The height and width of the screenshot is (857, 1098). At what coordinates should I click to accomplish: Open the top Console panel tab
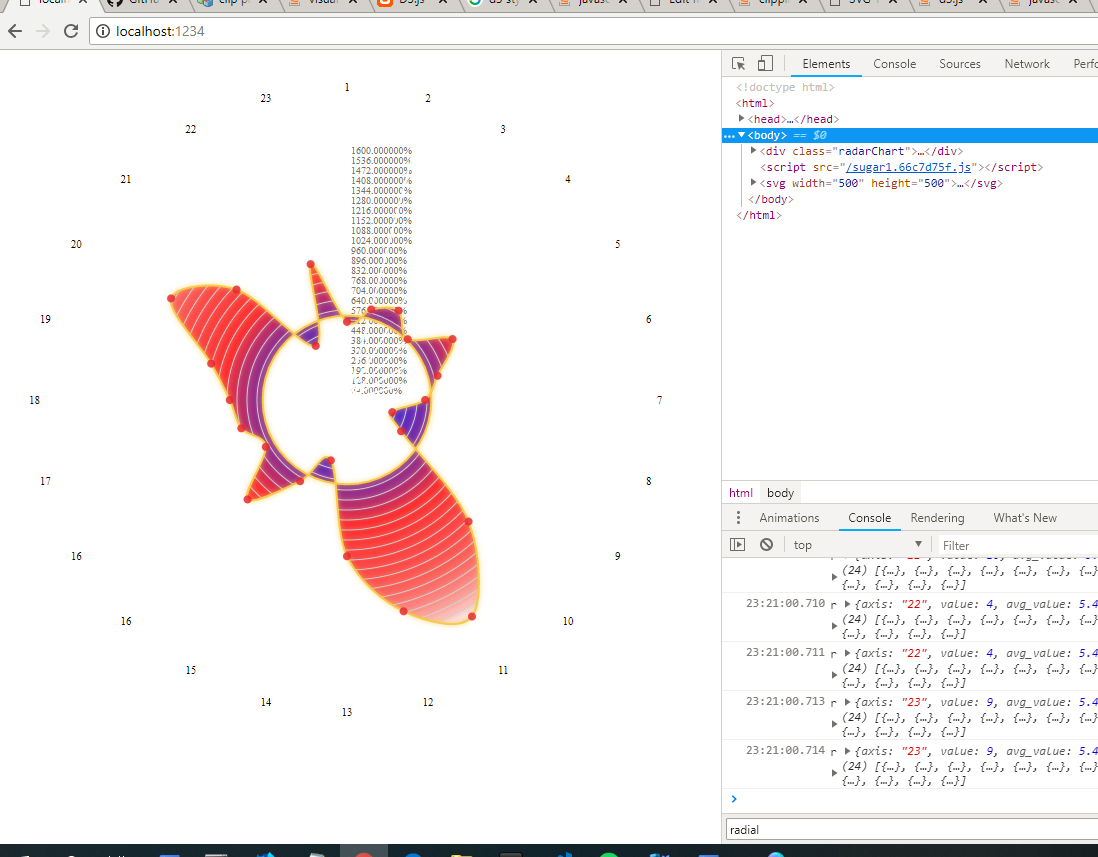[894, 64]
